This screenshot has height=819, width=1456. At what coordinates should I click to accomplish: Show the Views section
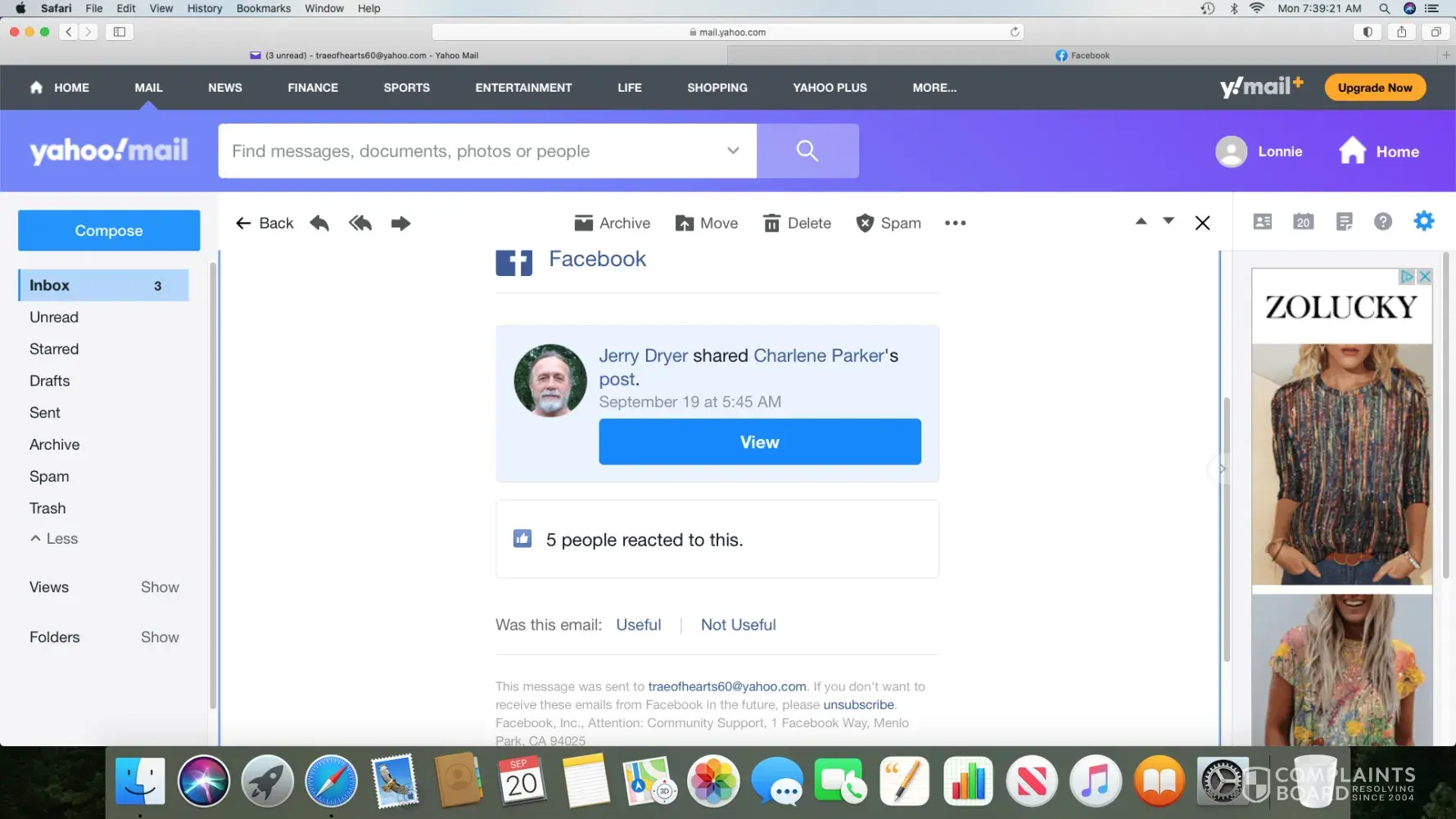coord(160,587)
